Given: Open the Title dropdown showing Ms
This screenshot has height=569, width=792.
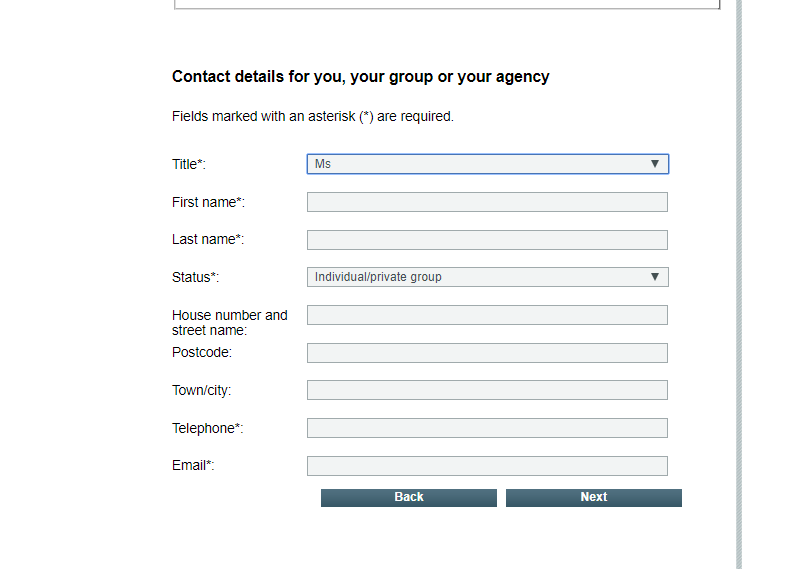Looking at the screenshot, I should (x=487, y=164).
